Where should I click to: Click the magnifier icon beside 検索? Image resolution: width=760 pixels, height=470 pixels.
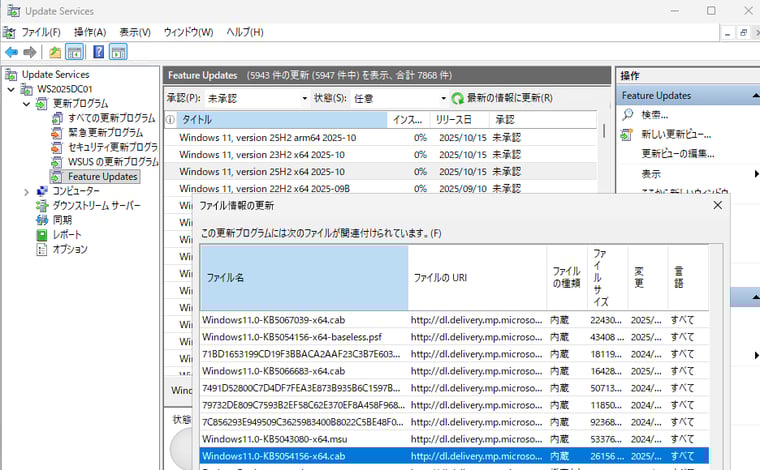point(628,115)
